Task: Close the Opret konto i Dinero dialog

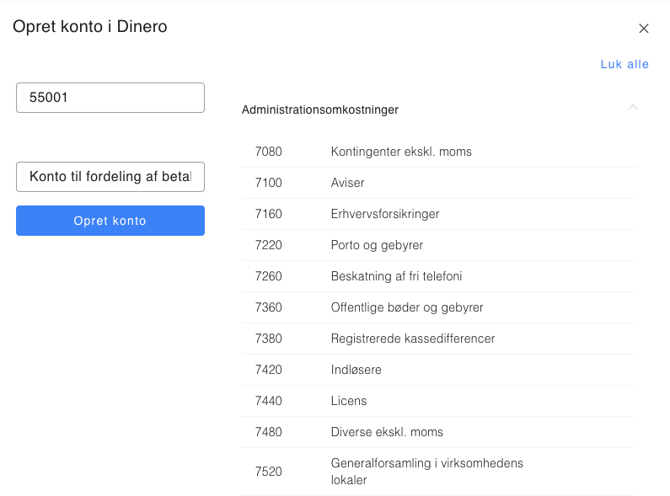Action: (644, 29)
